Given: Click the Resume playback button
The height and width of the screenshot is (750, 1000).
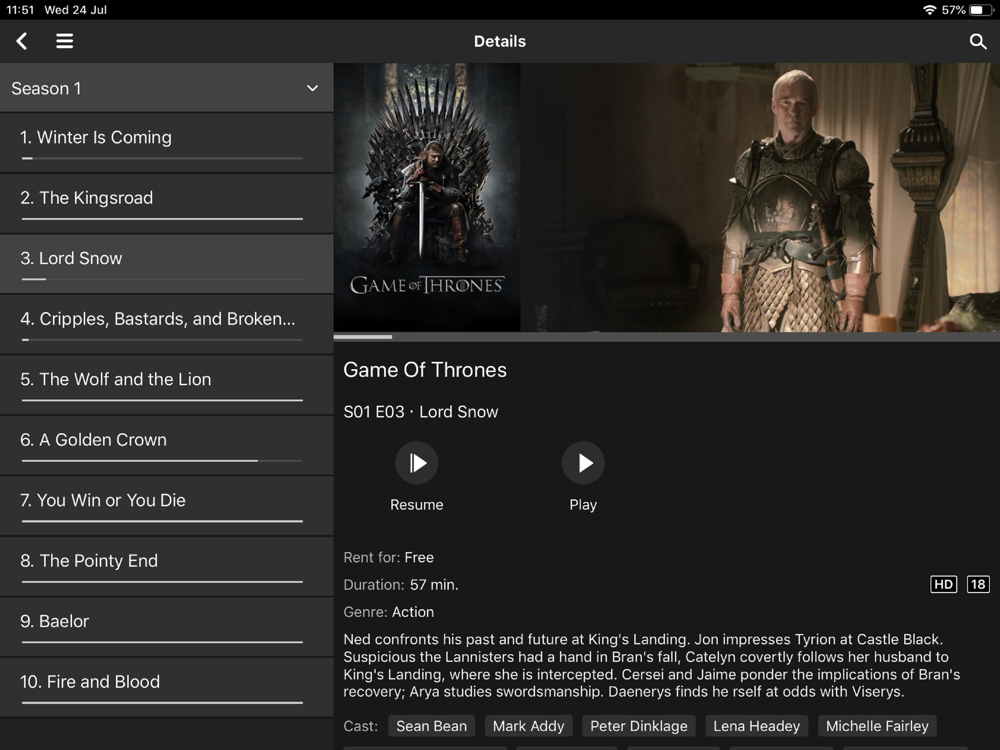Looking at the screenshot, I should (x=416, y=463).
